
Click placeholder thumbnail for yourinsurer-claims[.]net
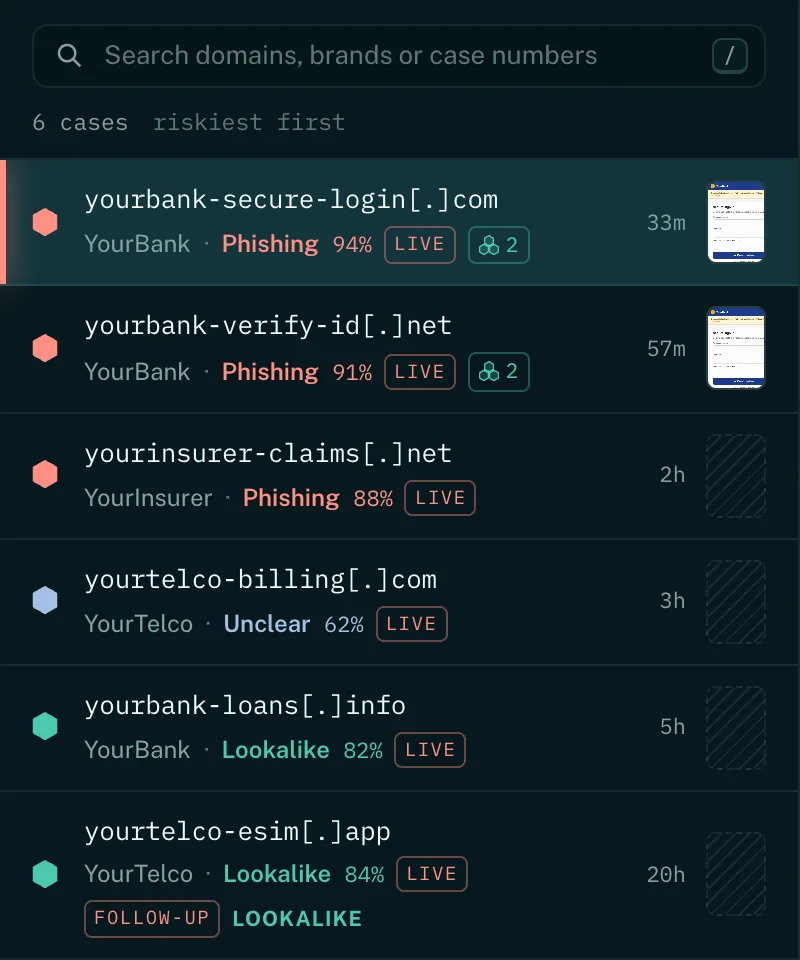(736, 476)
